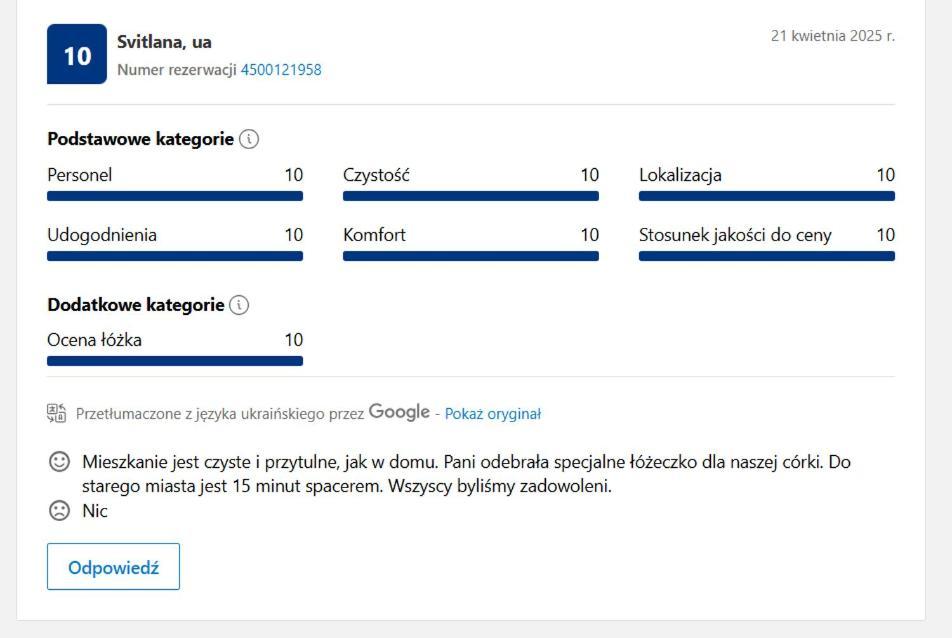Click the happy smiley face icon
The height and width of the screenshot is (638, 952).
(x=60, y=462)
